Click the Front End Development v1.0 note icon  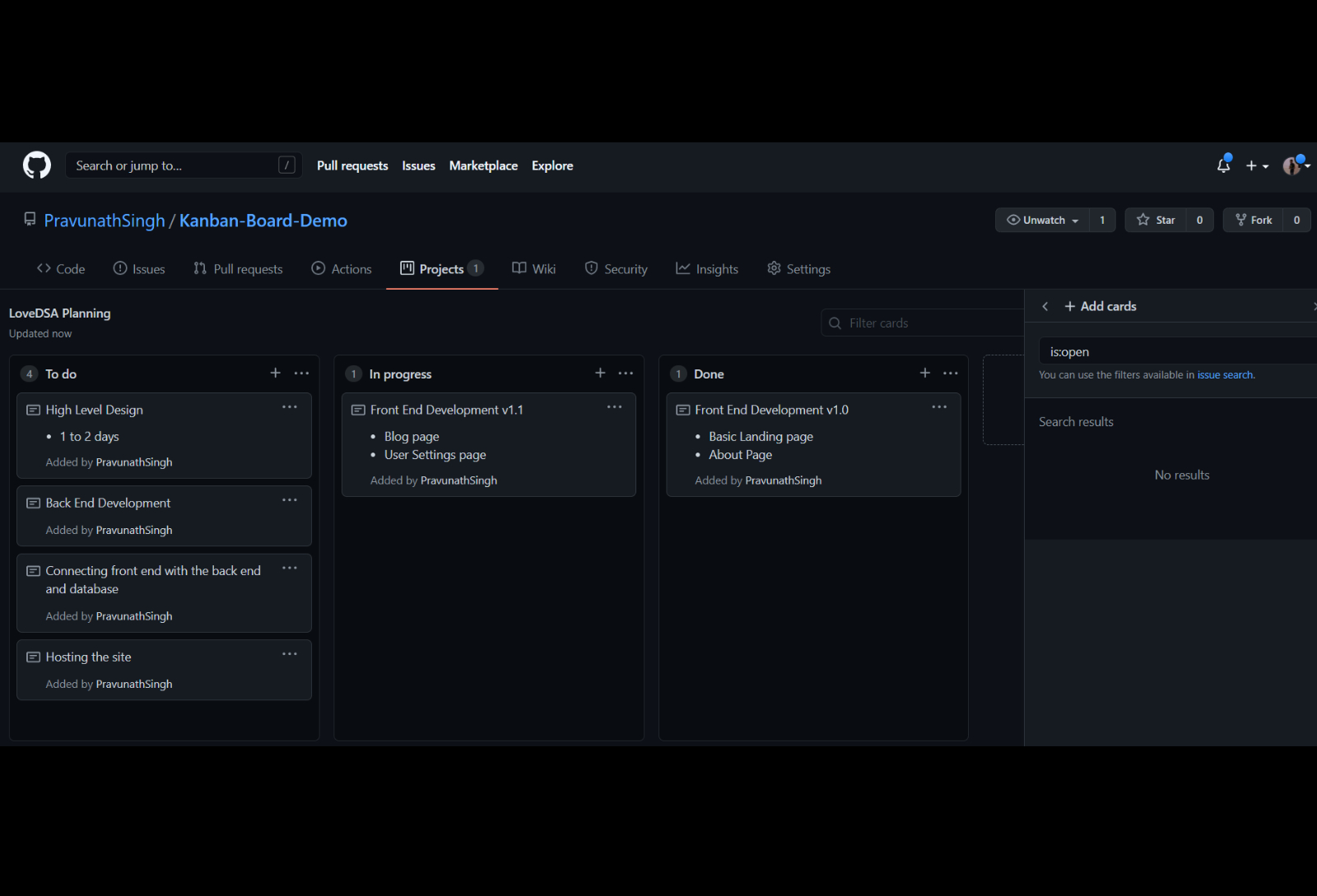click(x=682, y=410)
